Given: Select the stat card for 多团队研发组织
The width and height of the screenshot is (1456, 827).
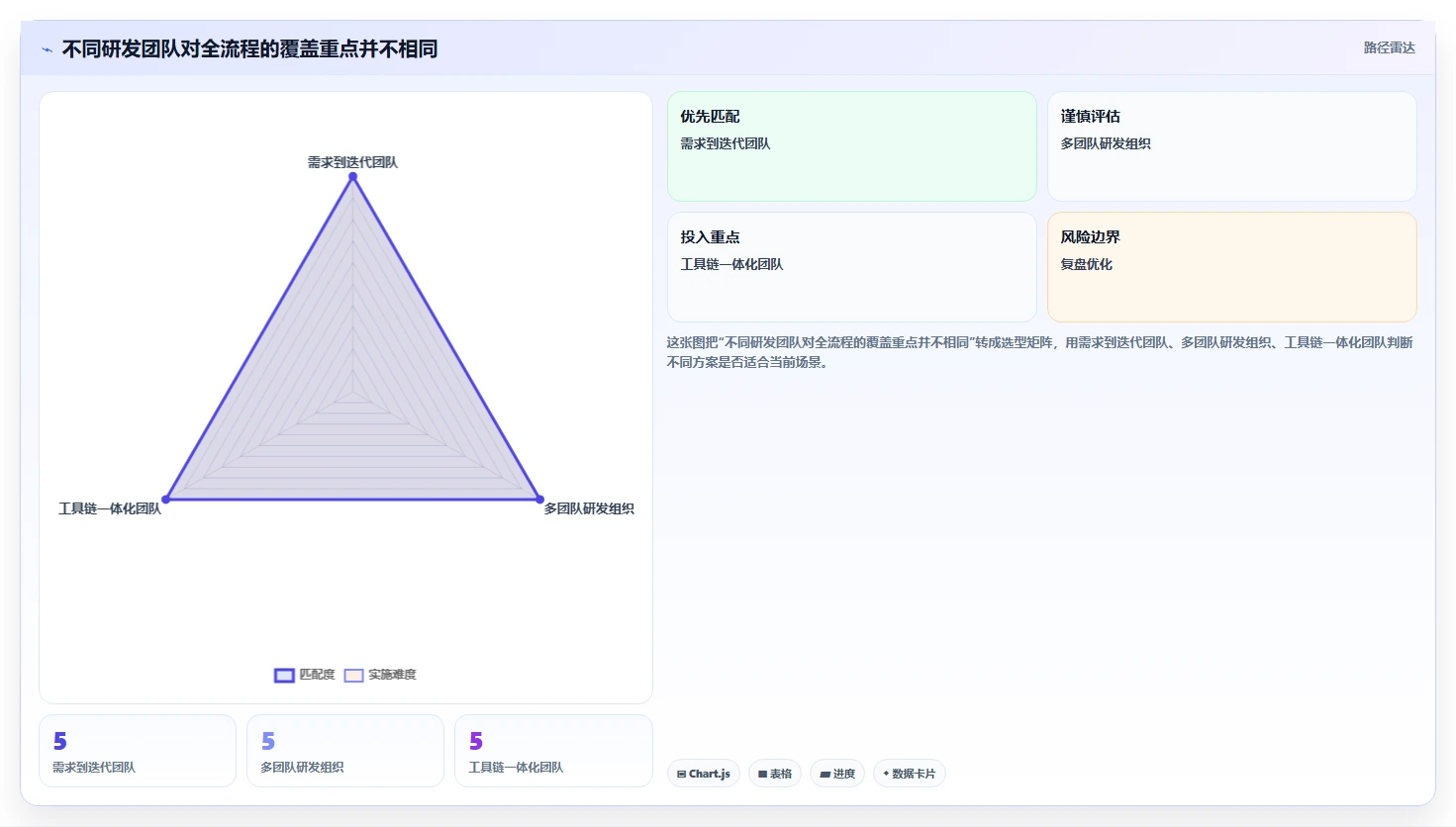Looking at the screenshot, I should click(345, 751).
